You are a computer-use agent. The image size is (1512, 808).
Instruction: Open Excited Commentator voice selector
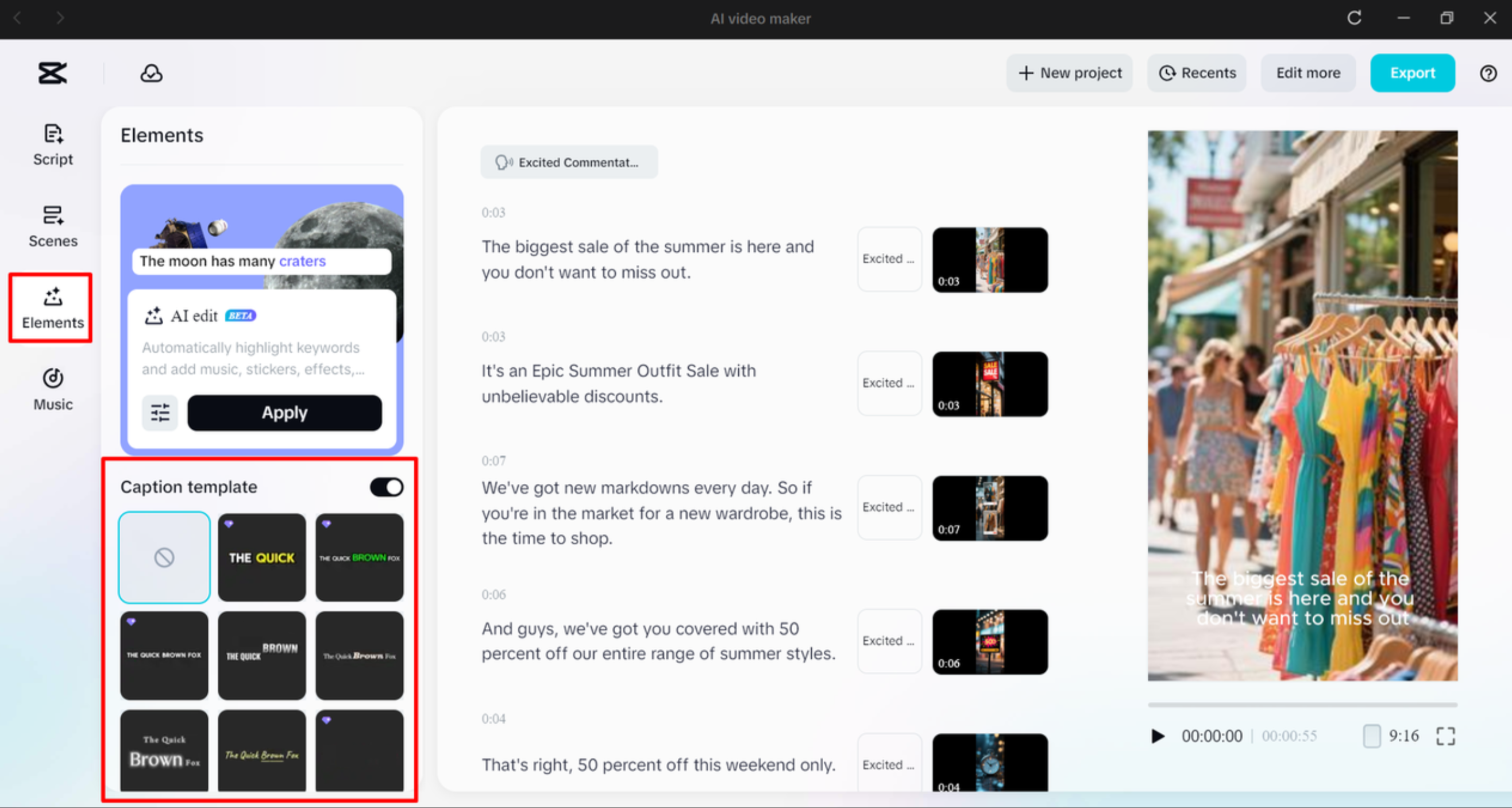568,162
